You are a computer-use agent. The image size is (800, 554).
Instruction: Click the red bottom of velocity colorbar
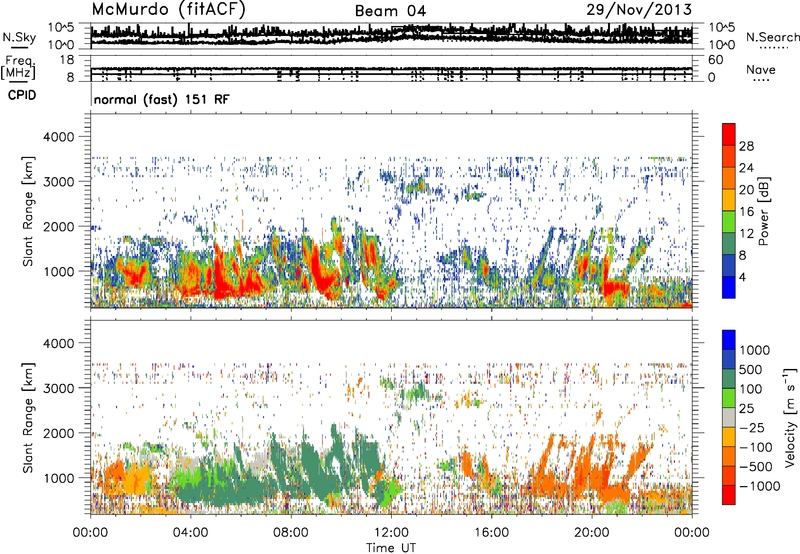(x=729, y=495)
